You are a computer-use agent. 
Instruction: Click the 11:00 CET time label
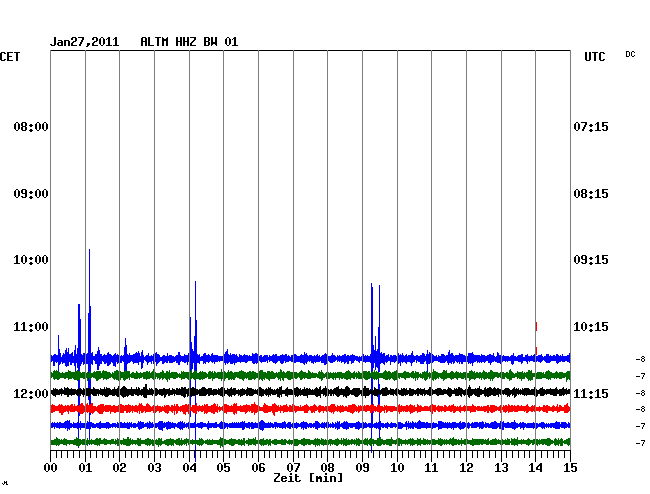pos(31,327)
